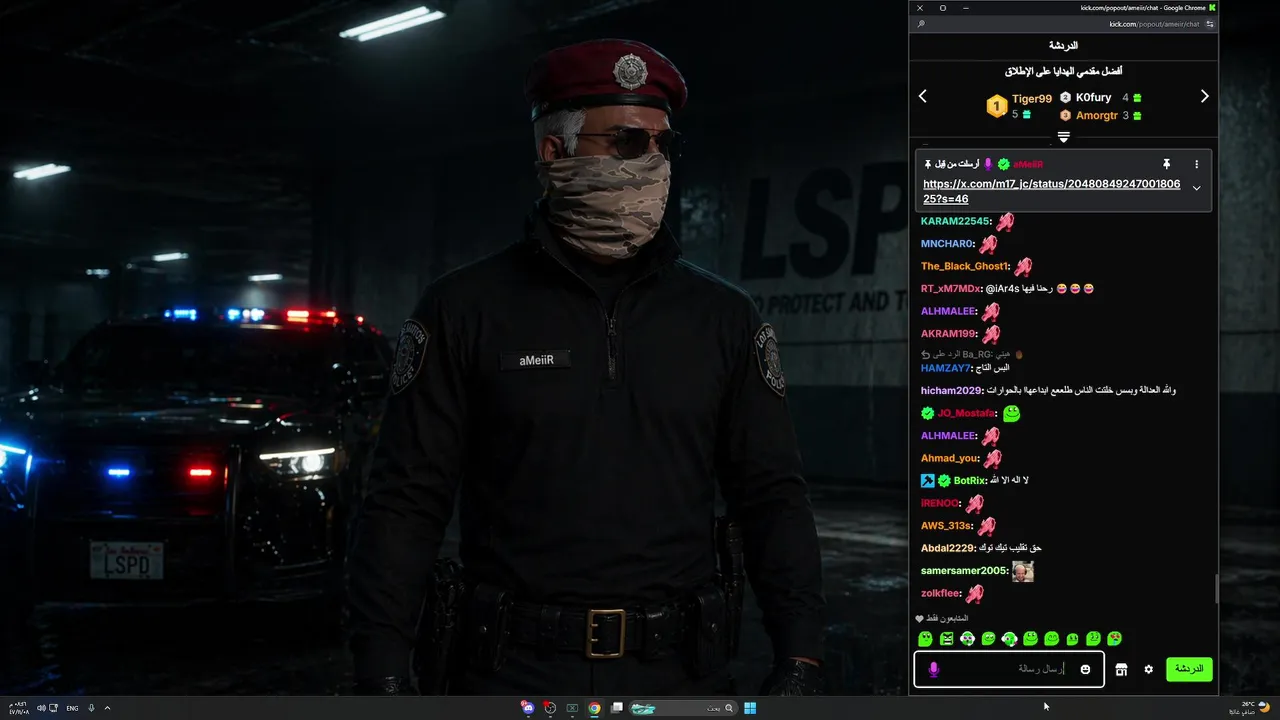The height and width of the screenshot is (720, 1280).
Task: Open the emoji picker smiley icon
Action: click(x=1085, y=669)
